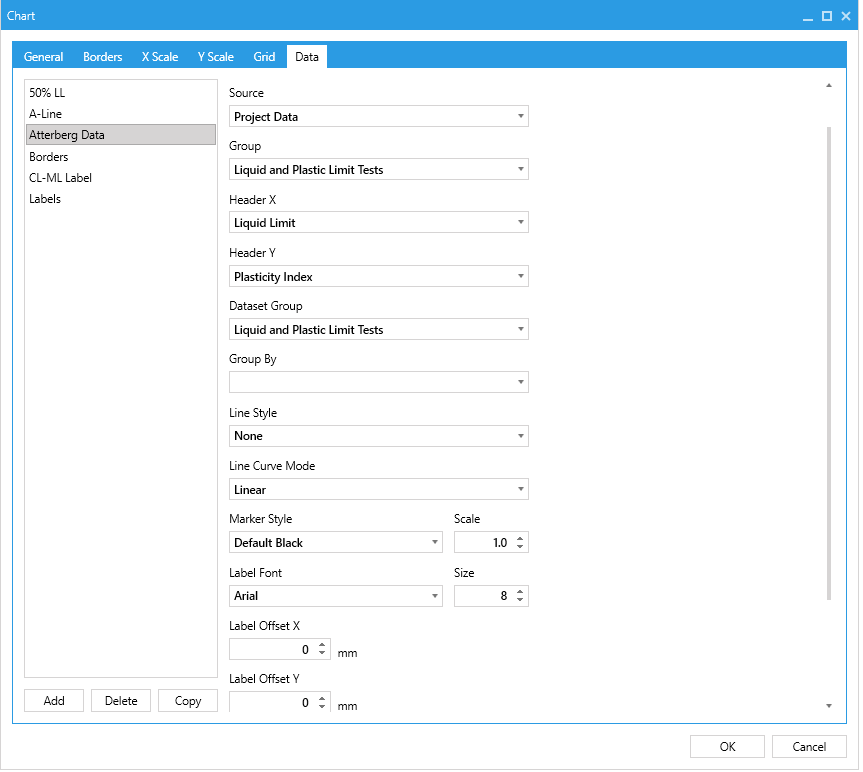Image resolution: width=863 pixels, height=772 pixels.
Task: Open the Source dropdown
Action: click(378, 117)
